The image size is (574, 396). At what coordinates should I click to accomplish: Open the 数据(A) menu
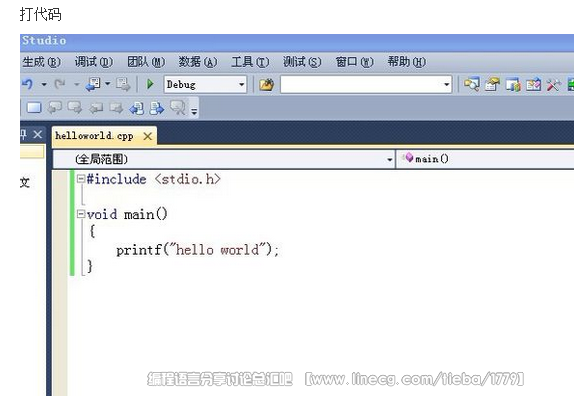coord(198,62)
